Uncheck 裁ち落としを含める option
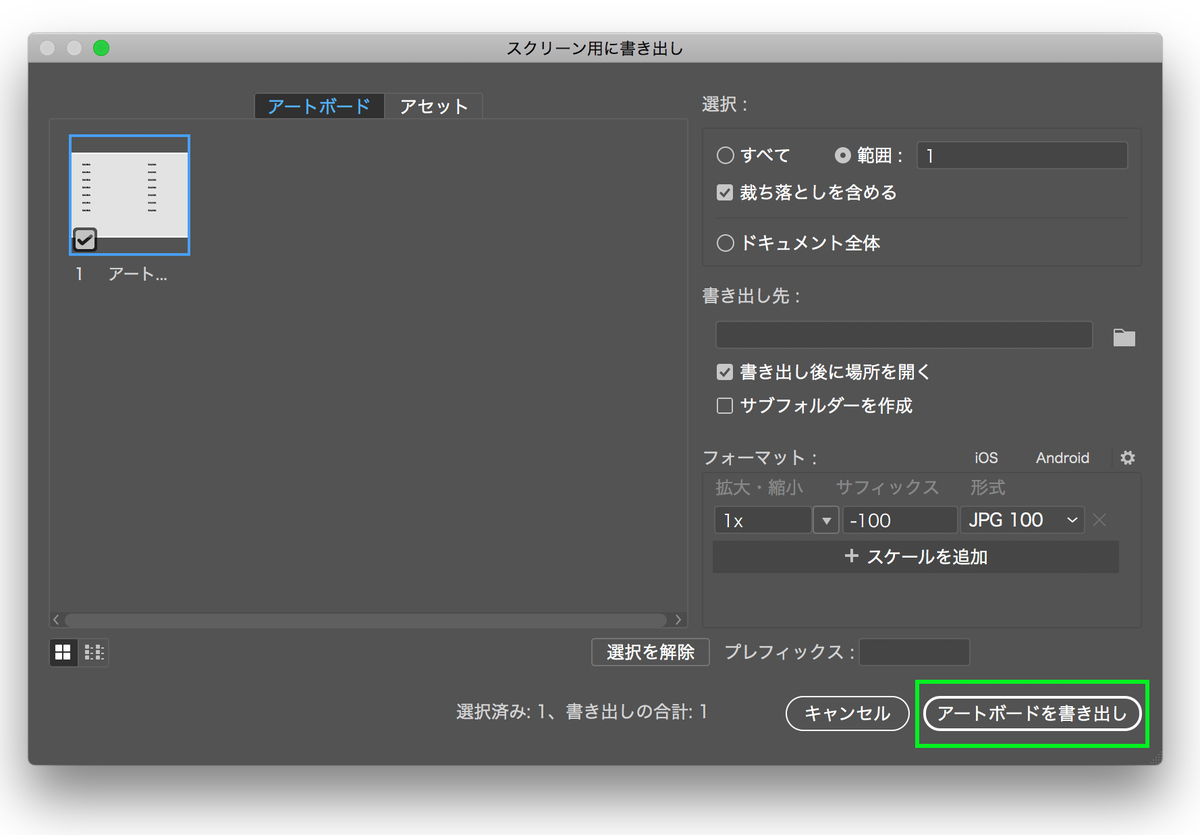This screenshot has width=1200, height=835. pyautogui.click(x=724, y=192)
